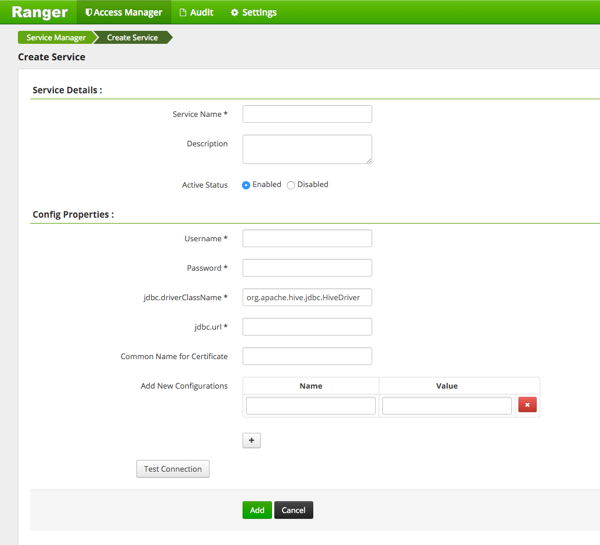Click the configuration Name input field
The width and height of the screenshot is (600, 545).
point(311,405)
